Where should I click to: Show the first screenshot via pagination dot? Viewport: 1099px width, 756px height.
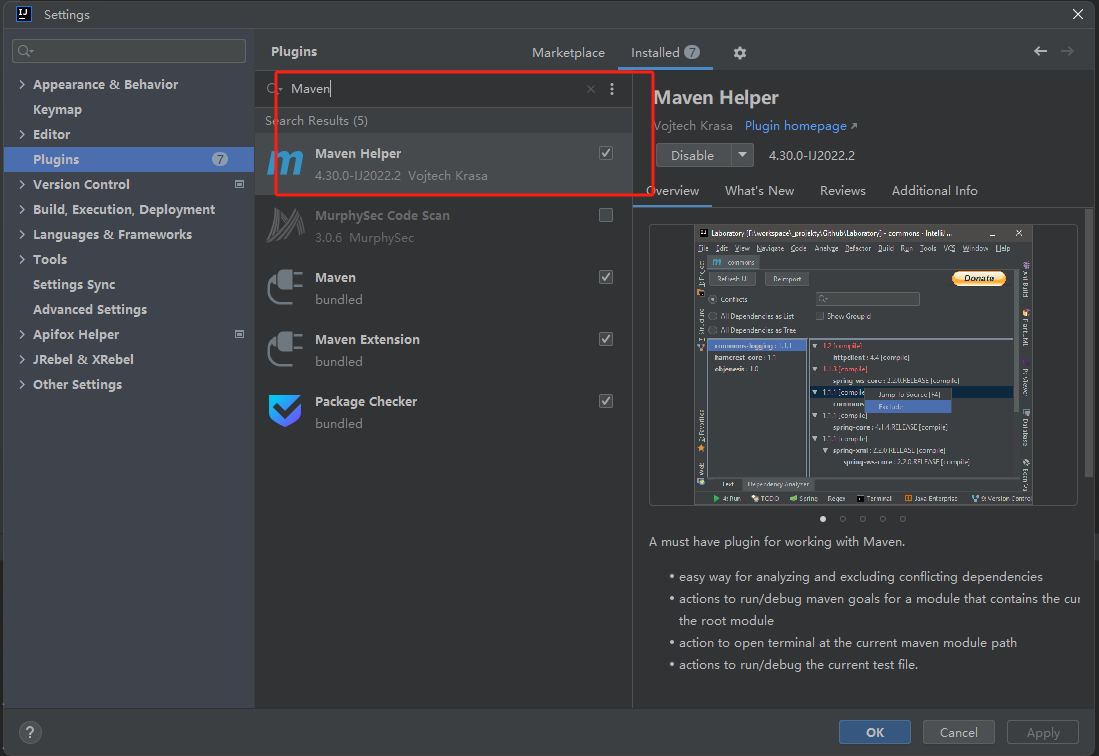823,519
